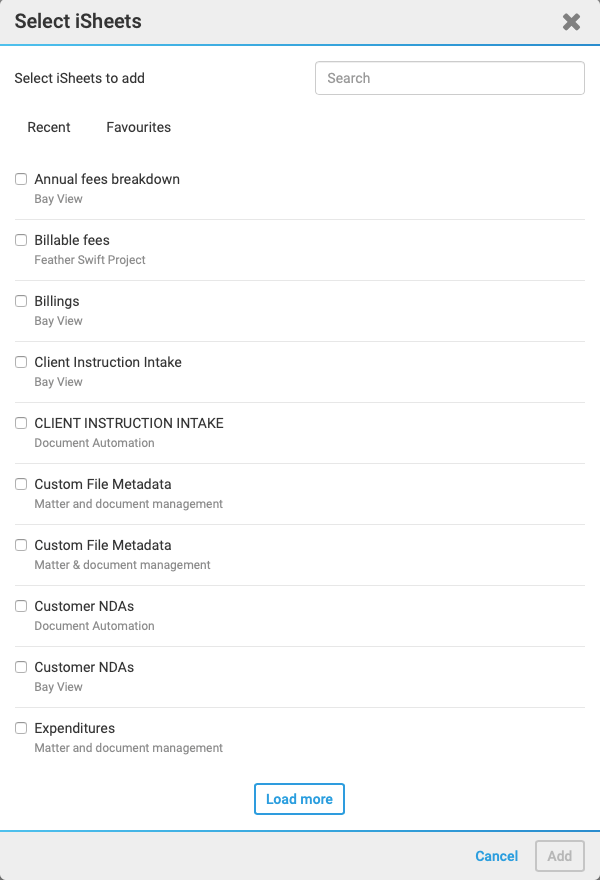Screen dimensions: 600x880
Task: Select the Billings checkbox
Action: click(21, 301)
